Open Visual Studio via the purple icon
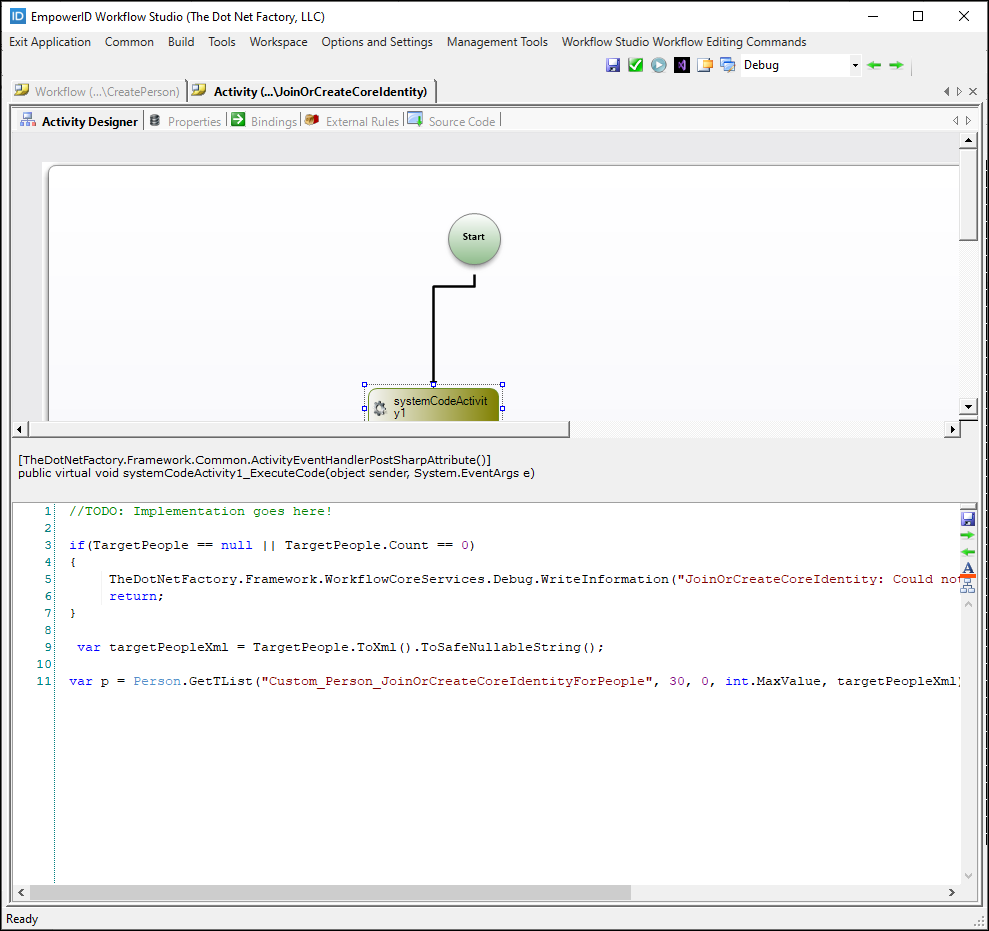 point(681,65)
